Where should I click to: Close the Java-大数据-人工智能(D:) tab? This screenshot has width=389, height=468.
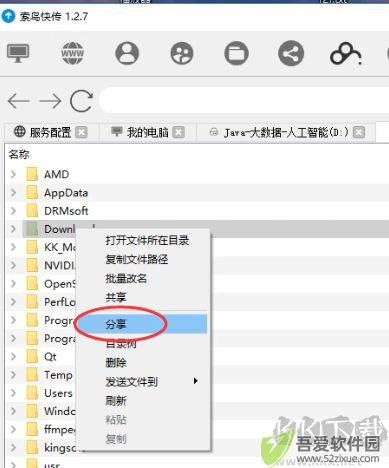click(x=359, y=133)
